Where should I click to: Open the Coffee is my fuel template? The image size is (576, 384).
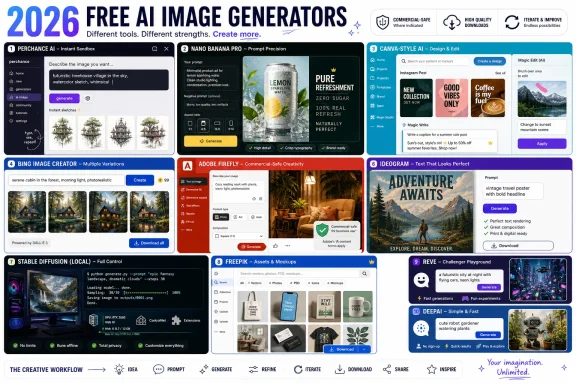tap(488, 98)
